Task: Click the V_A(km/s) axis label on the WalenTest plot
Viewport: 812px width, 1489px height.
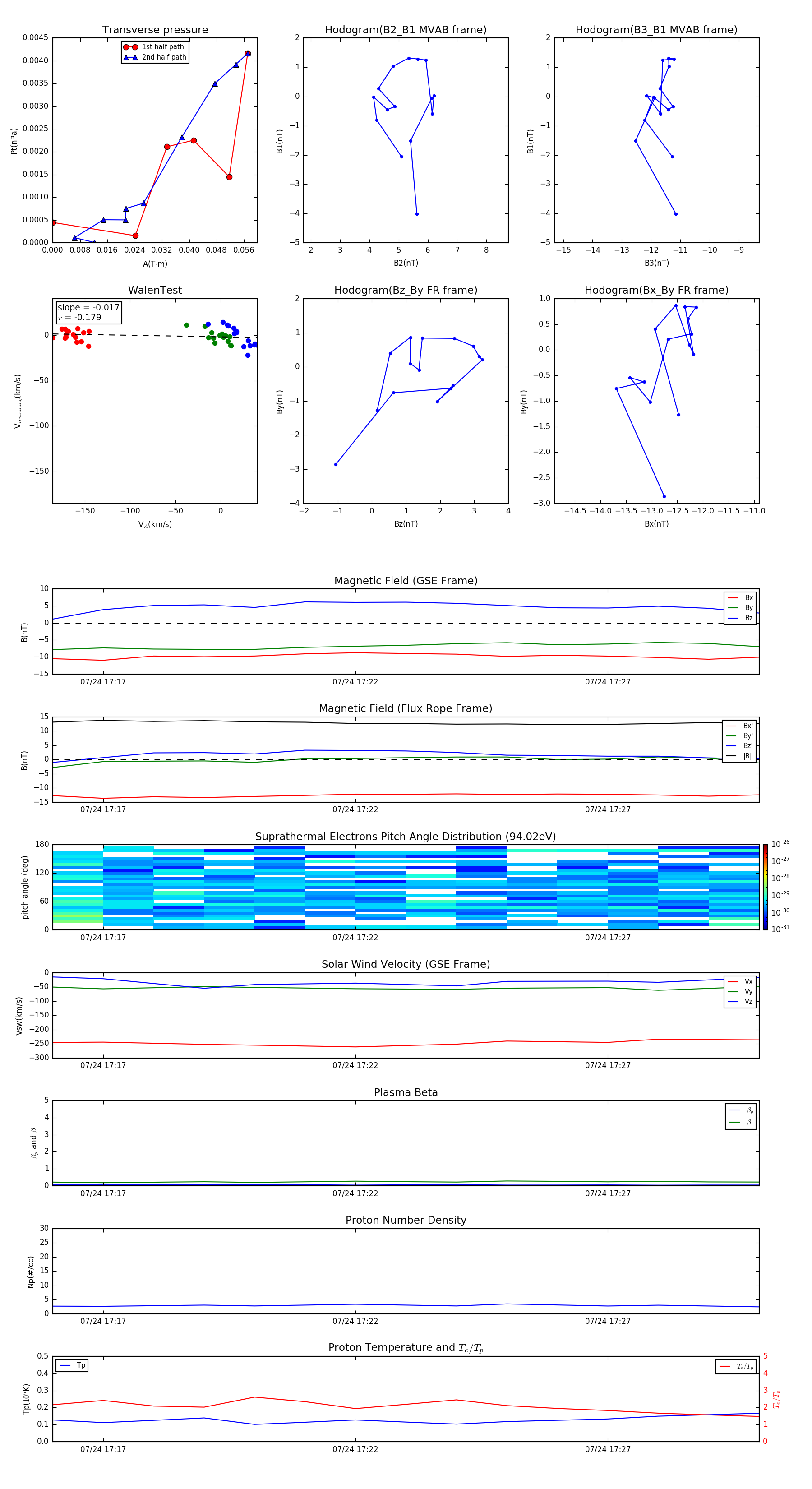Action: tap(155, 525)
